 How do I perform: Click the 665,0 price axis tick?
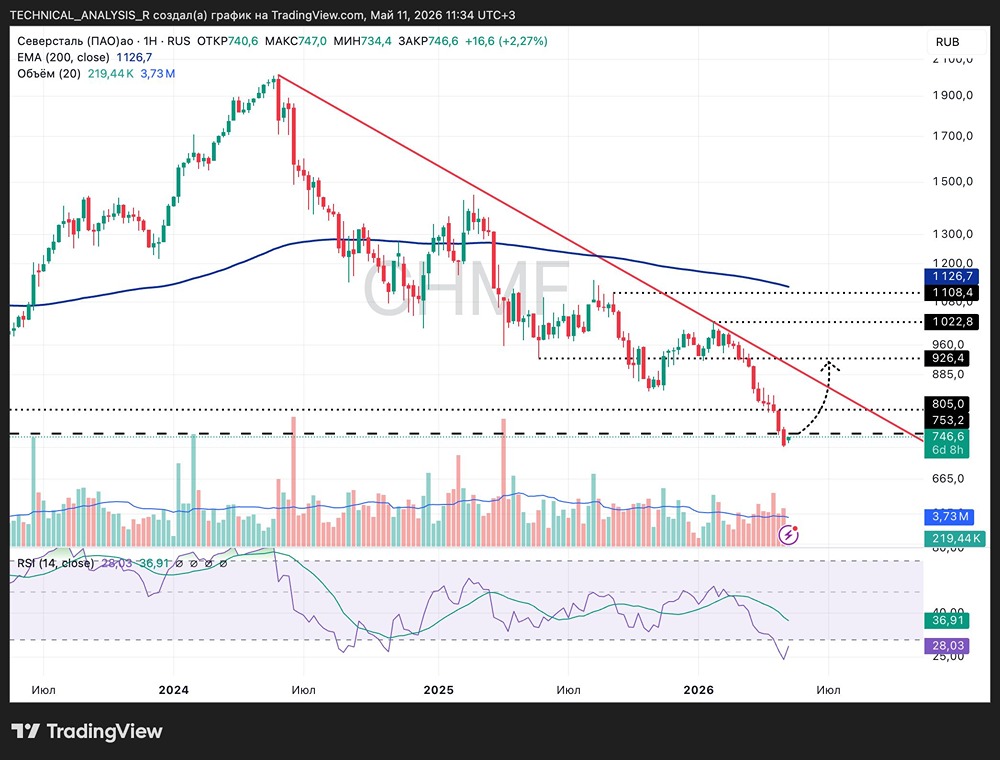[x=948, y=478]
